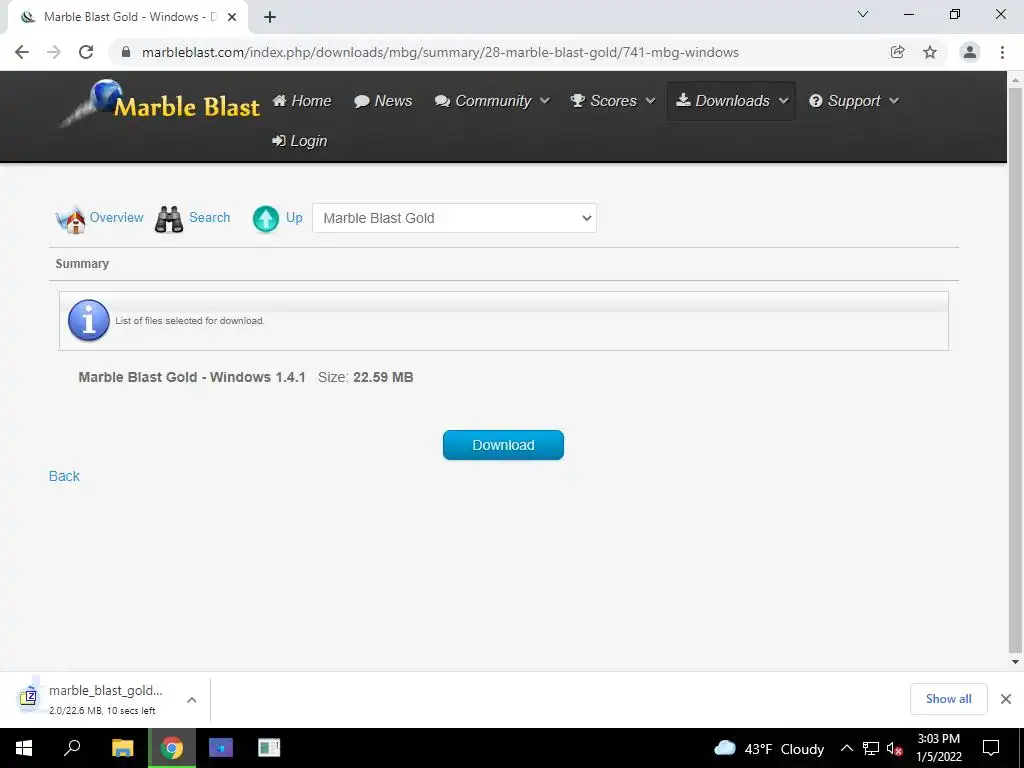Open the purple app icon in the taskbar
The height and width of the screenshot is (768, 1024).
click(221, 748)
